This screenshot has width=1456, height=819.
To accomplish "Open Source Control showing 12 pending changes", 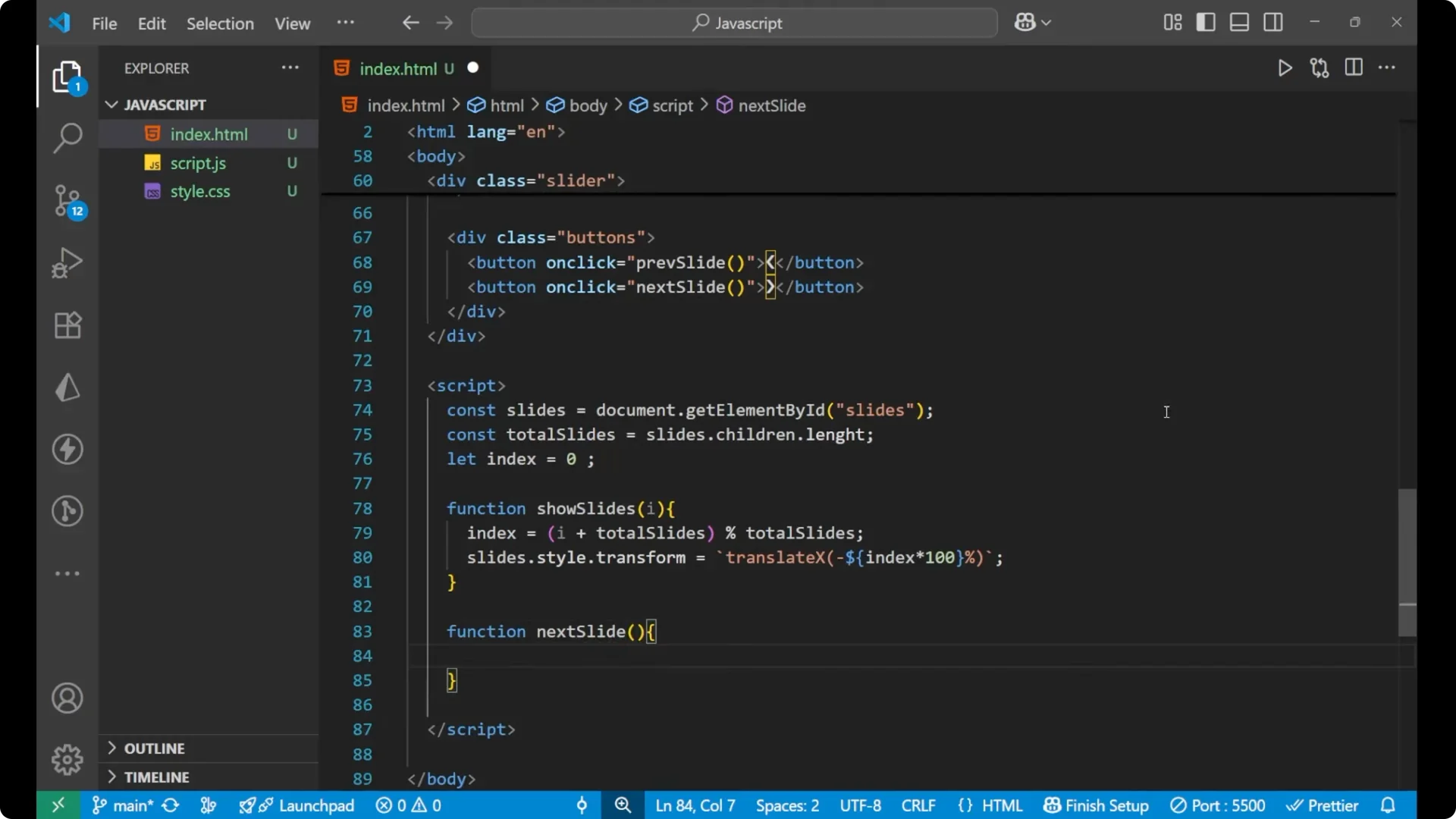I will (67, 202).
